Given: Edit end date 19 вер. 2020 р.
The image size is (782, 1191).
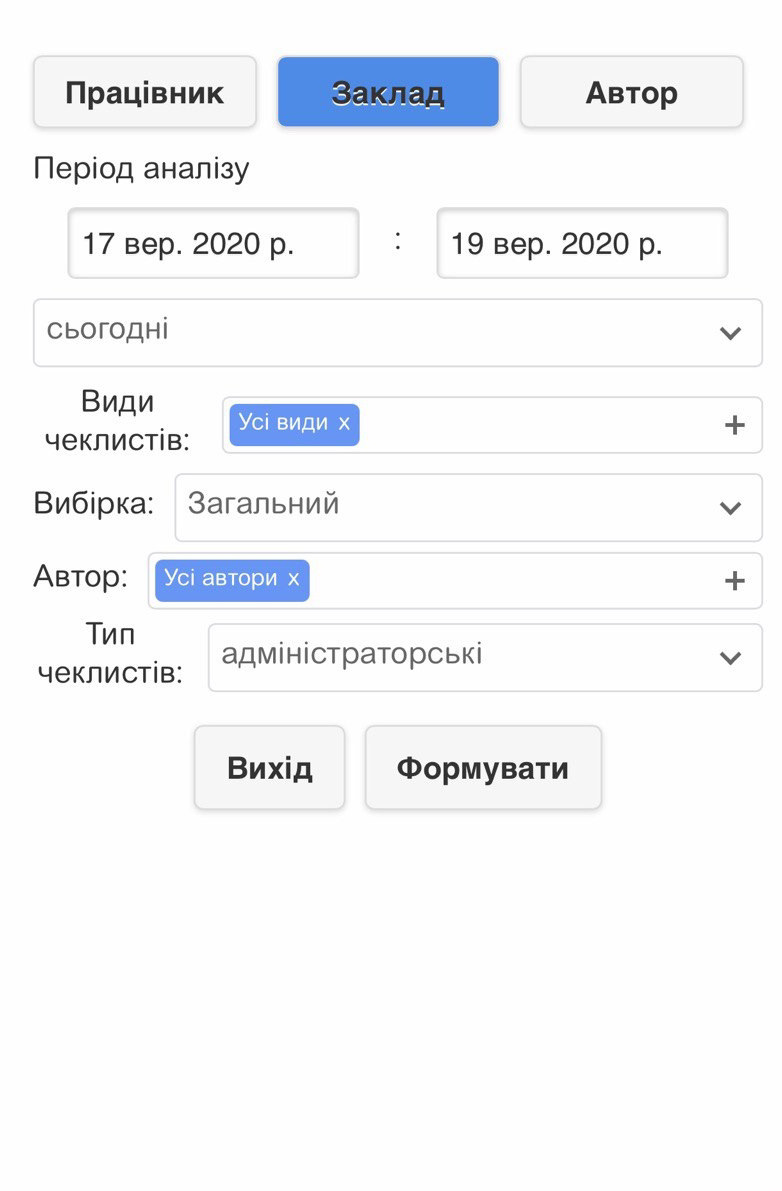Looking at the screenshot, I should [x=582, y=243].
